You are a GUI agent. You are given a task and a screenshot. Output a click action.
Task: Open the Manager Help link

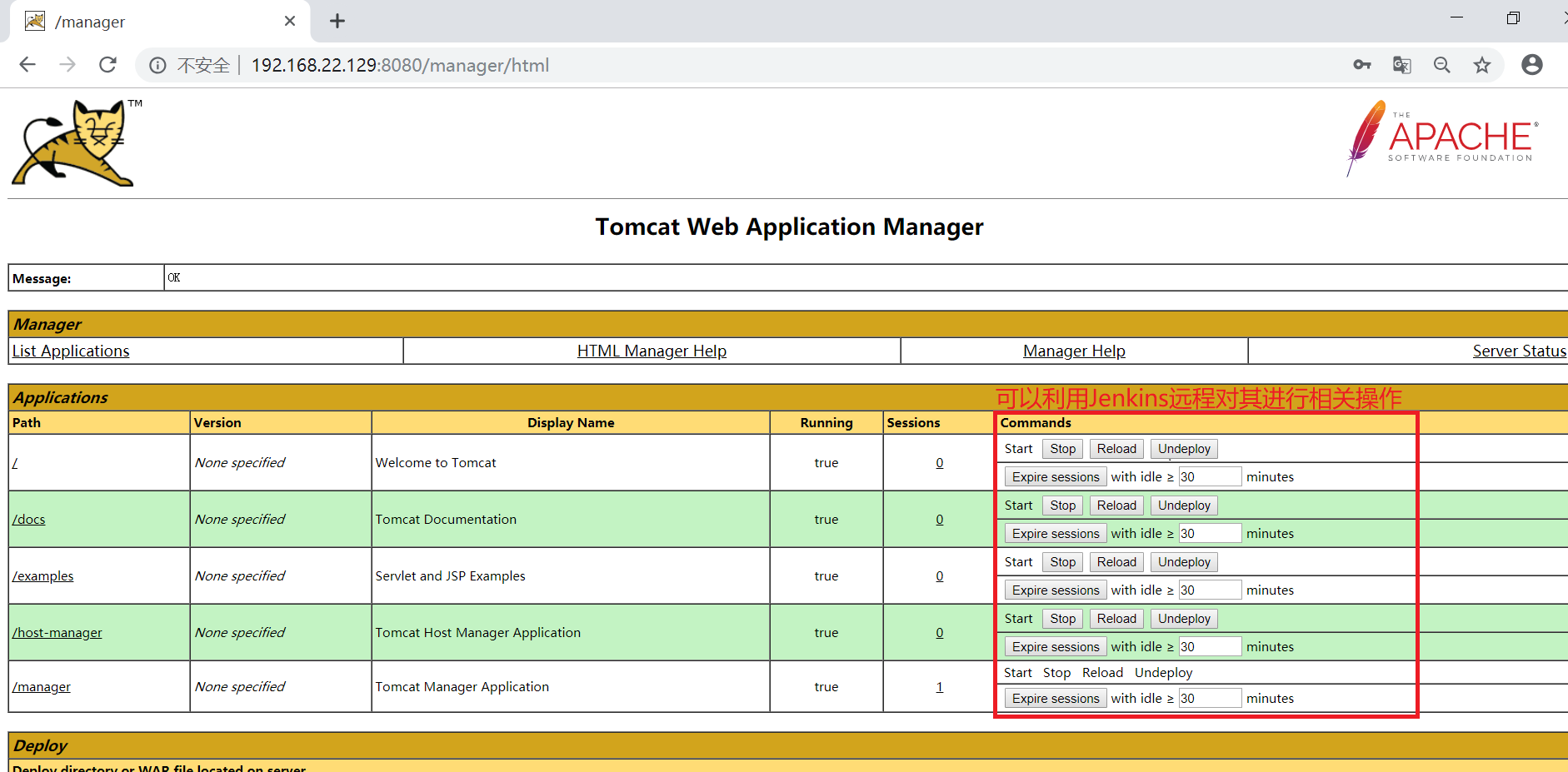[x=1074, y=351]
